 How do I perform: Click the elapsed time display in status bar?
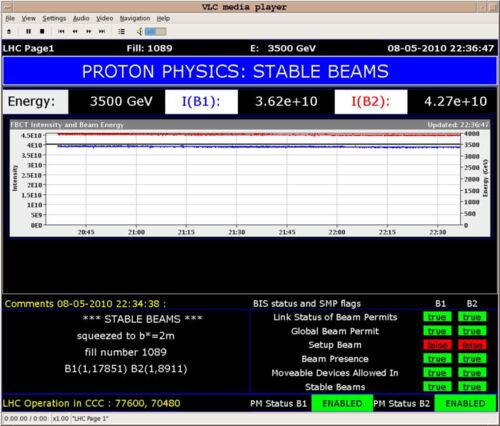26,418
